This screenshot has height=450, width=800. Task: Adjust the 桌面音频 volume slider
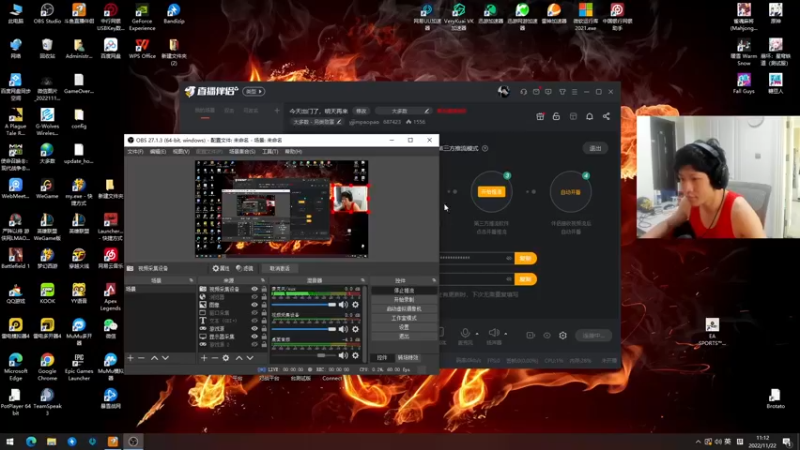304,355
